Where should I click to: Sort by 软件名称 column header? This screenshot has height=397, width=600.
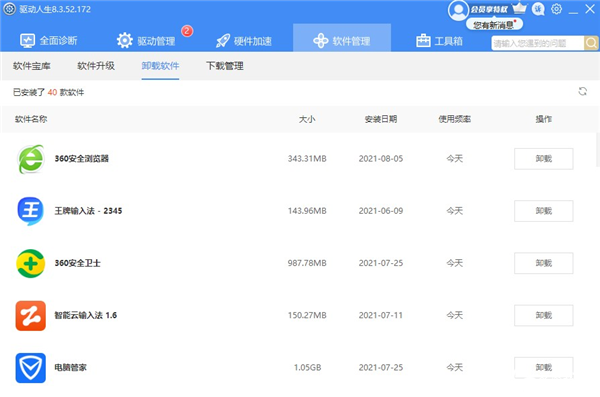click(31, 119)
